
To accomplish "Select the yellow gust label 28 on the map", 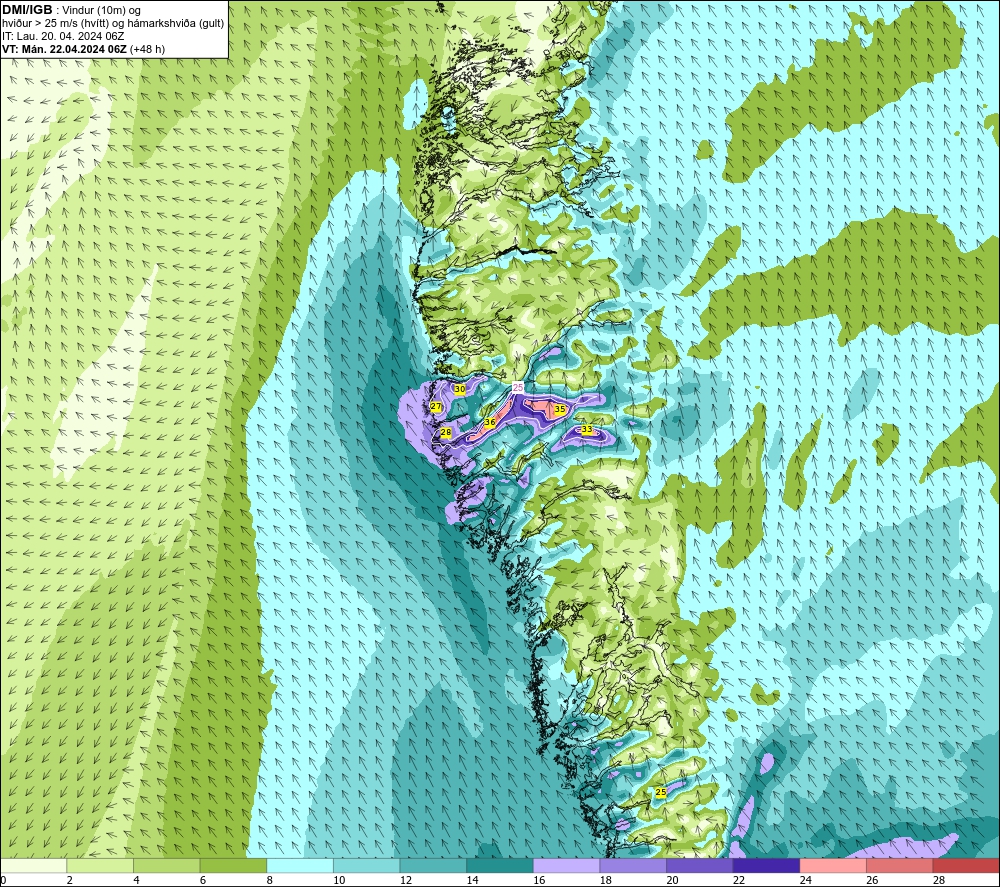I will [x=446, y=432].
